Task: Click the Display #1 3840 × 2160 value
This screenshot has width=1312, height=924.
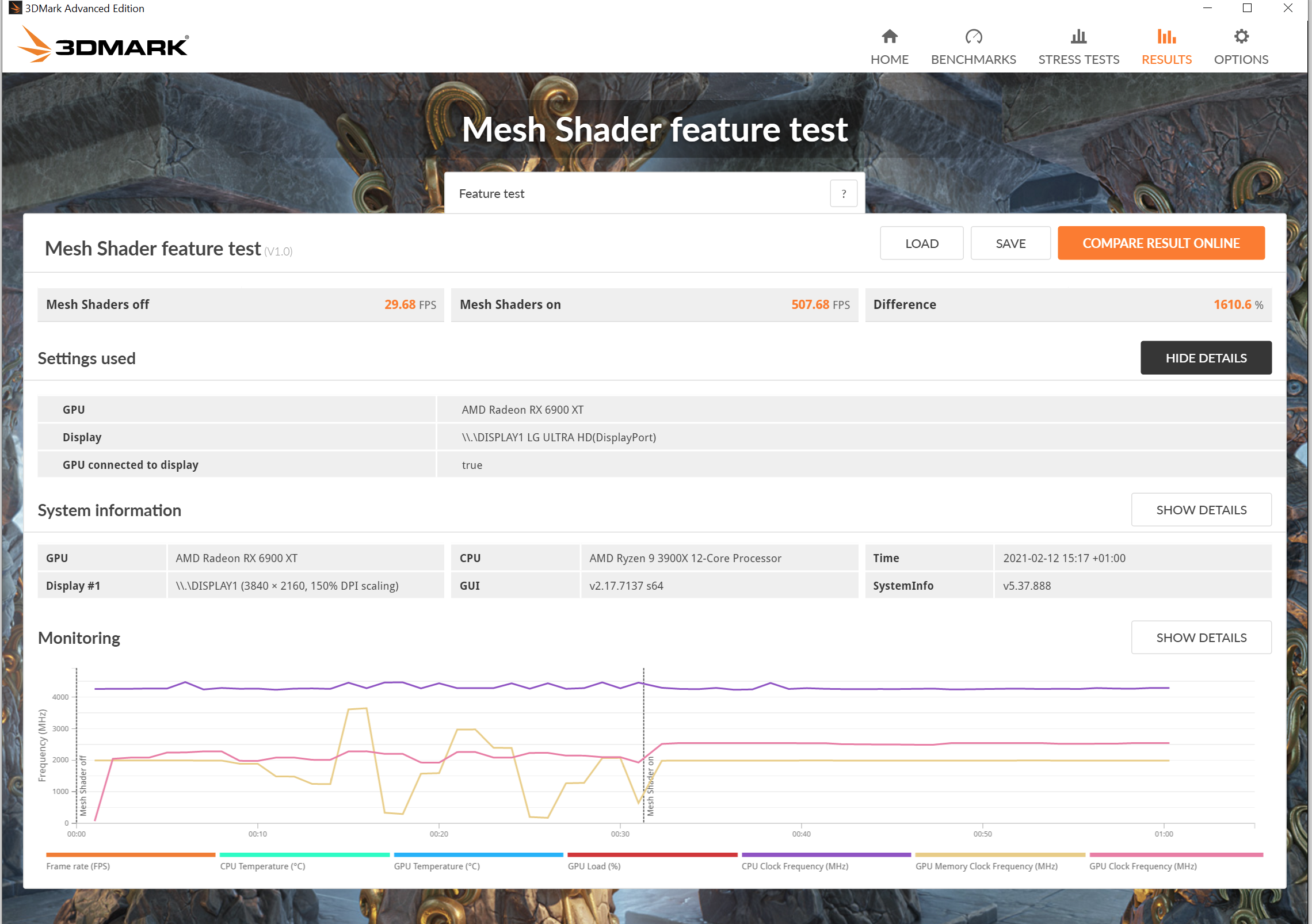Action: coord(287,585)
